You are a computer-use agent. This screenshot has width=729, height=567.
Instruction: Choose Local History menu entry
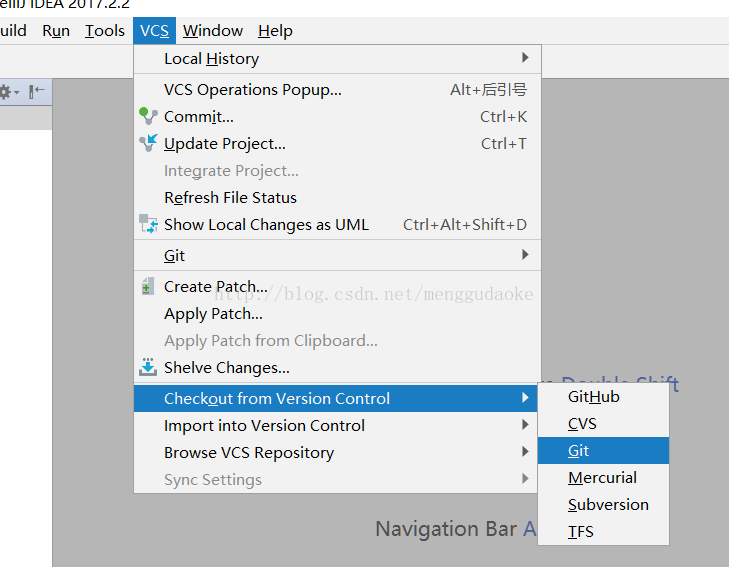(338, 59)
